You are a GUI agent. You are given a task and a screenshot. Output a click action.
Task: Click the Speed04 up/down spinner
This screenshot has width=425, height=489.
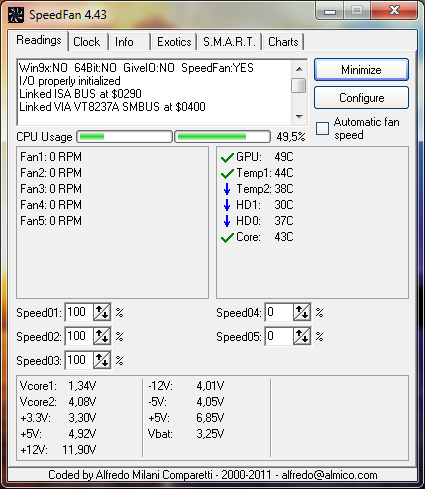[302, 312]
